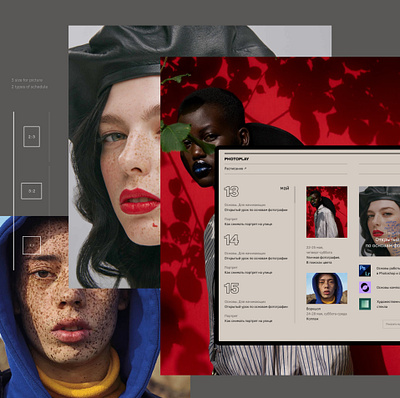The image size is (400, 398).
Task: Open the Photoshop and Lightroom course icon
Action: (x=365, y=271)
